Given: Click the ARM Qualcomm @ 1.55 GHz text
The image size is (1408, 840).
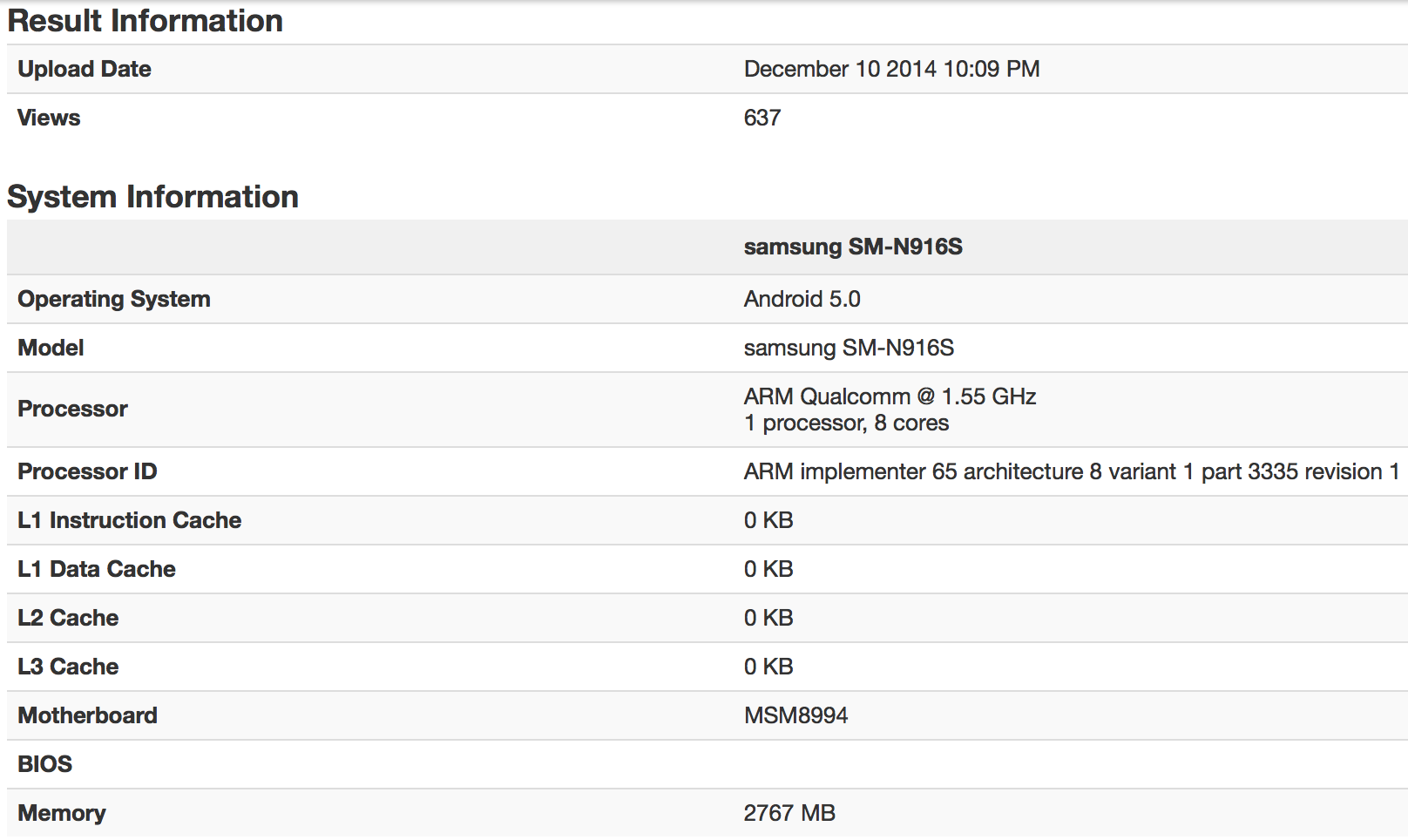Looking at the screenshot, I should tap(890, 396).
